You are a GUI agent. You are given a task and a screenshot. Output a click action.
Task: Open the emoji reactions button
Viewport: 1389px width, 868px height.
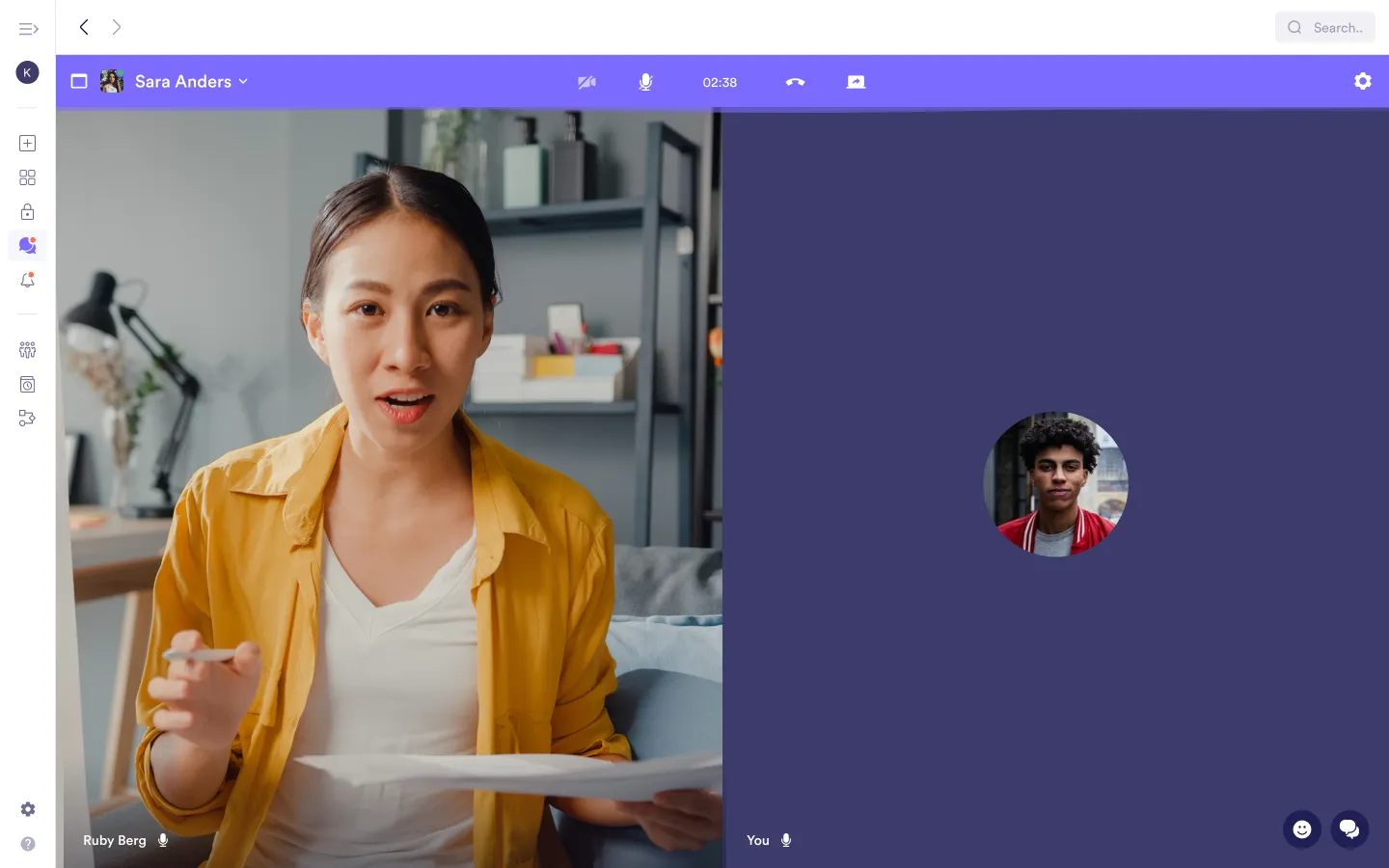(x=1301, y=829)
